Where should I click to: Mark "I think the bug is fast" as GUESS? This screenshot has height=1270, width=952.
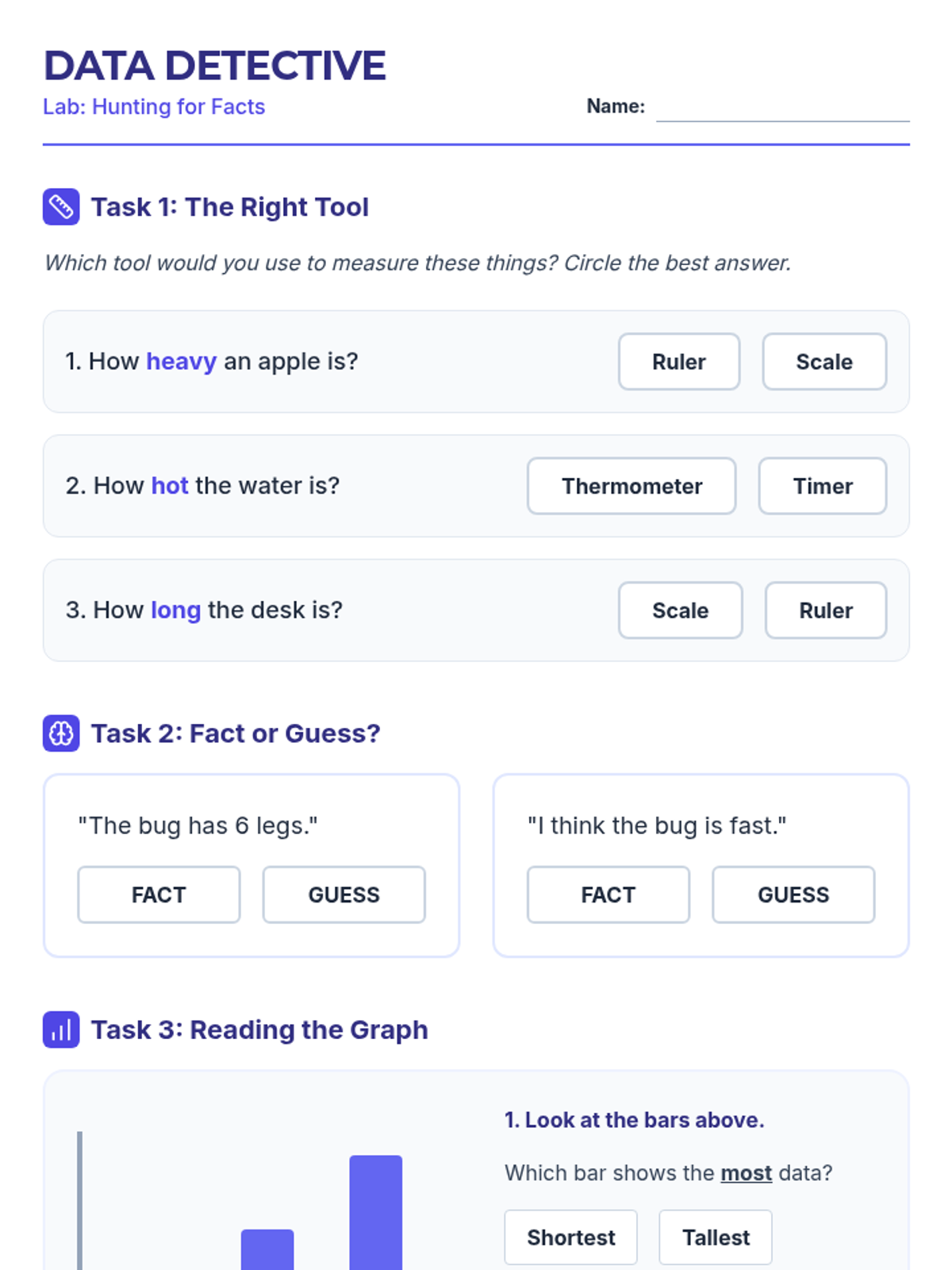pyautogui.click(x=793, y=895)
